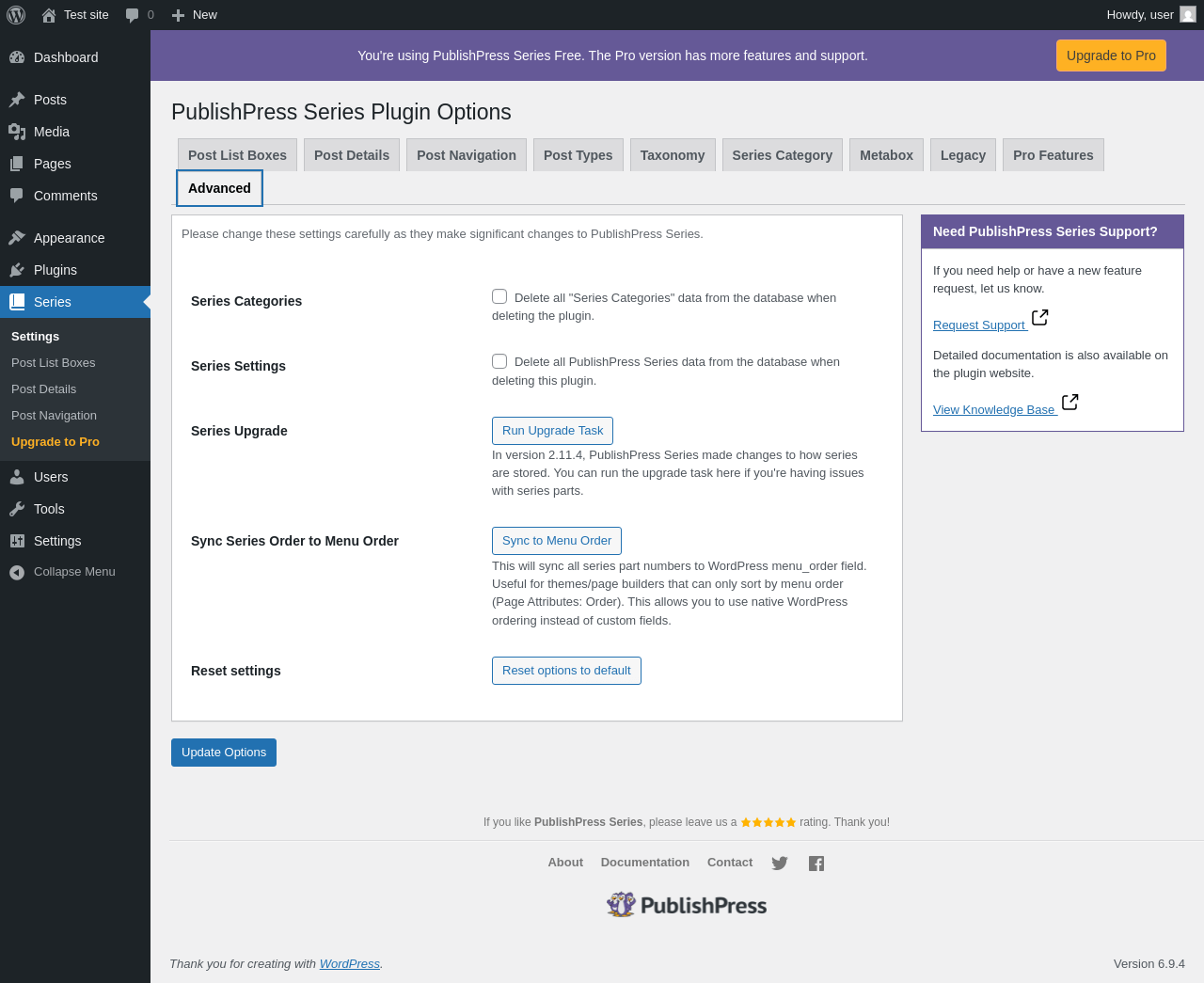Switch to the Taxonomy tab
Screen dimensions: 1204x983
coord(673,155)
